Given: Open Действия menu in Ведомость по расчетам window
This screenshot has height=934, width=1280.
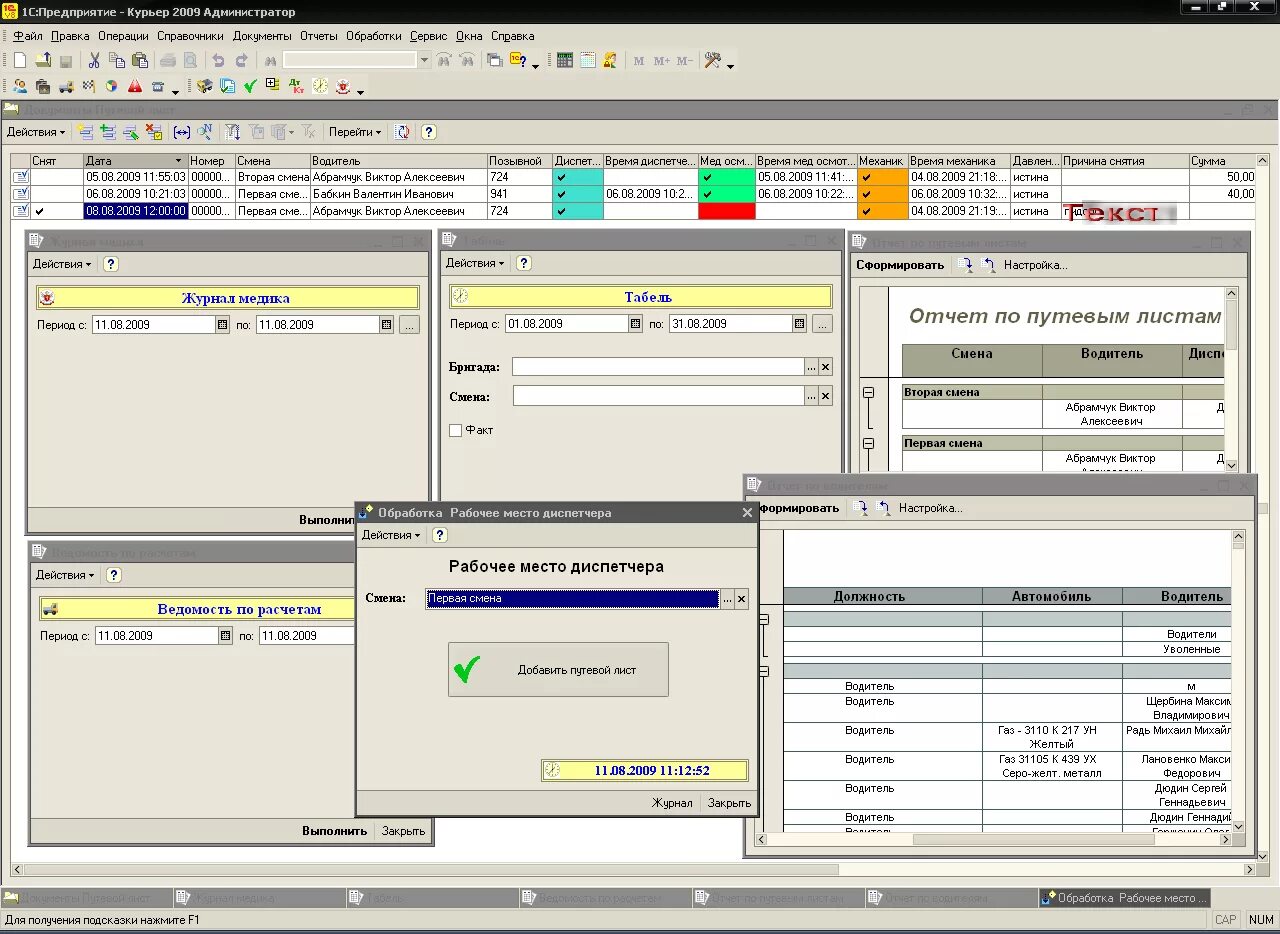Looking at the screenshot, I should coord(65,575).
